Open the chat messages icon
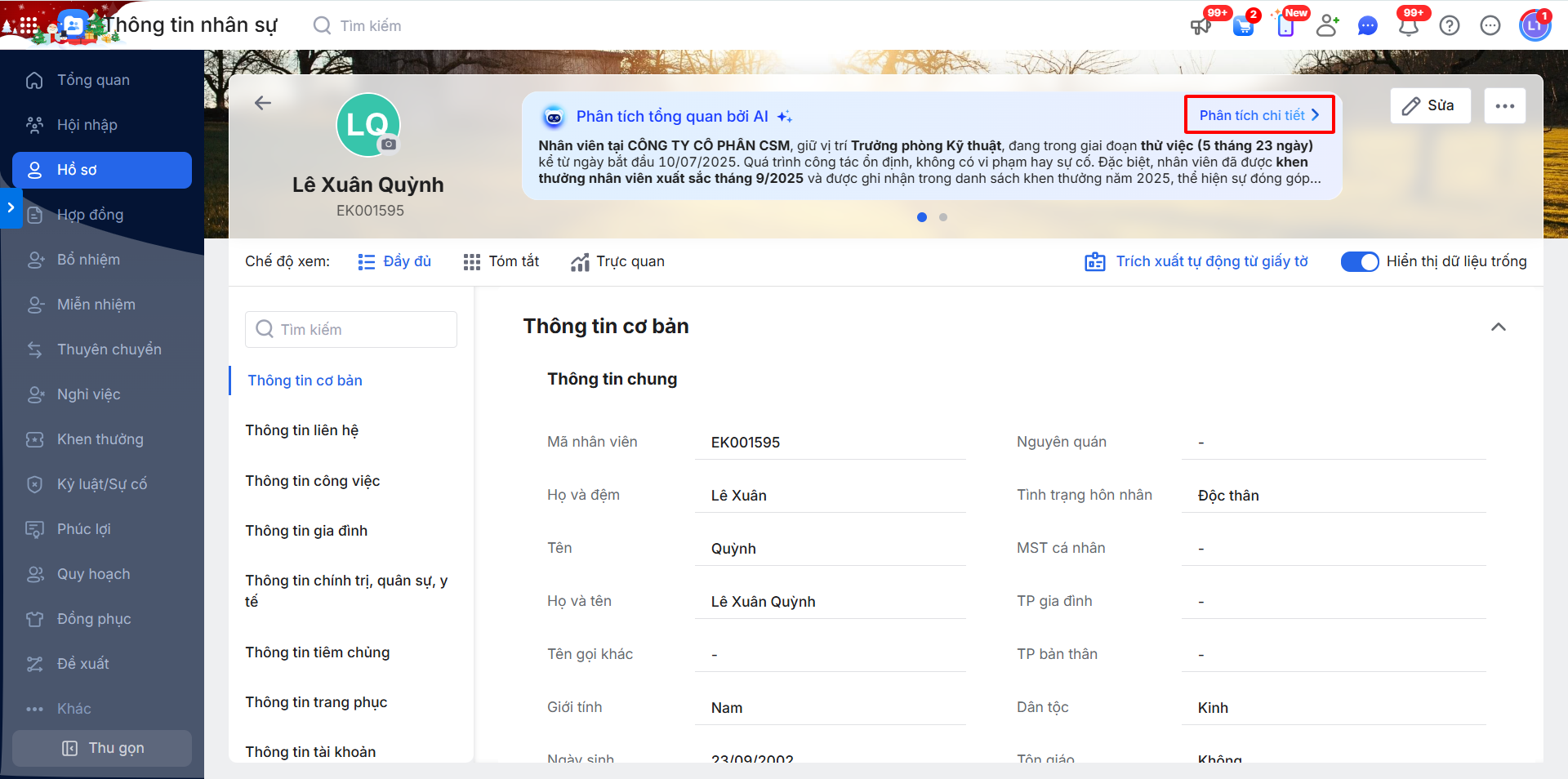This screenshot has height=779, width=1568. 1368,25
